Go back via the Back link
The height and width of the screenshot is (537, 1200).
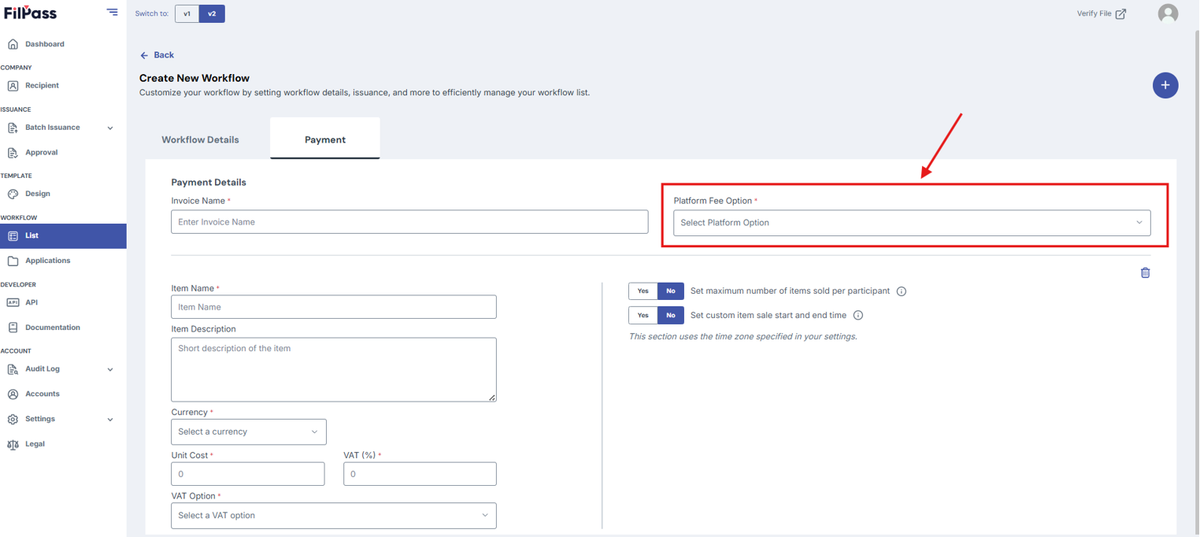pos(157,55)
